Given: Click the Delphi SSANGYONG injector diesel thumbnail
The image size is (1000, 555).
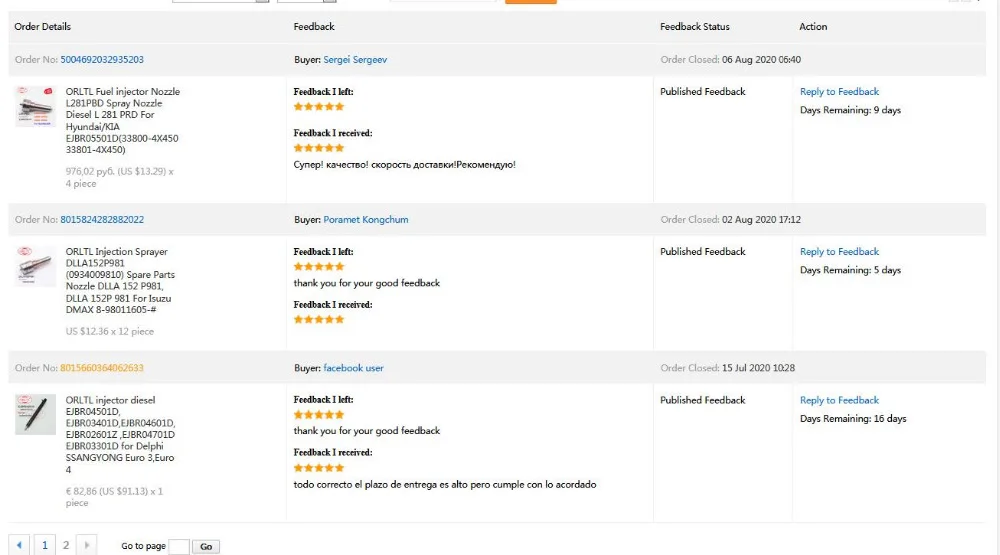Looking at the screenshot, I should [35, 414].
